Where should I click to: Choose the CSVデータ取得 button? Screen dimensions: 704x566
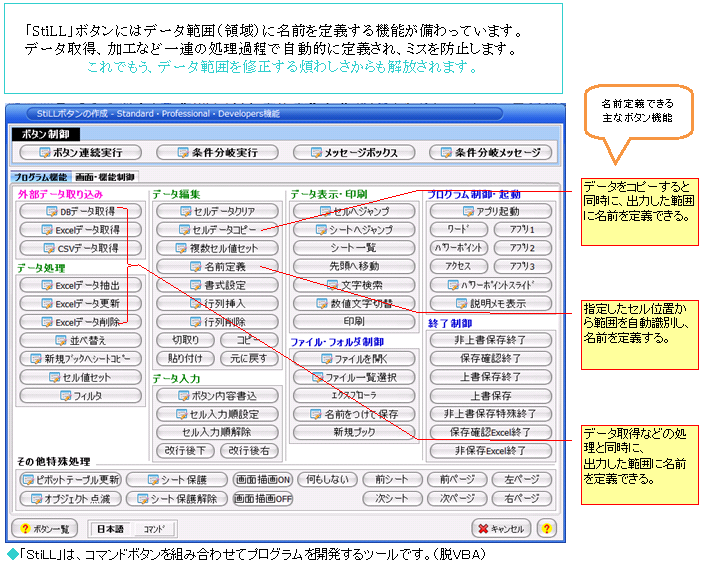click(x=80, y=248)
